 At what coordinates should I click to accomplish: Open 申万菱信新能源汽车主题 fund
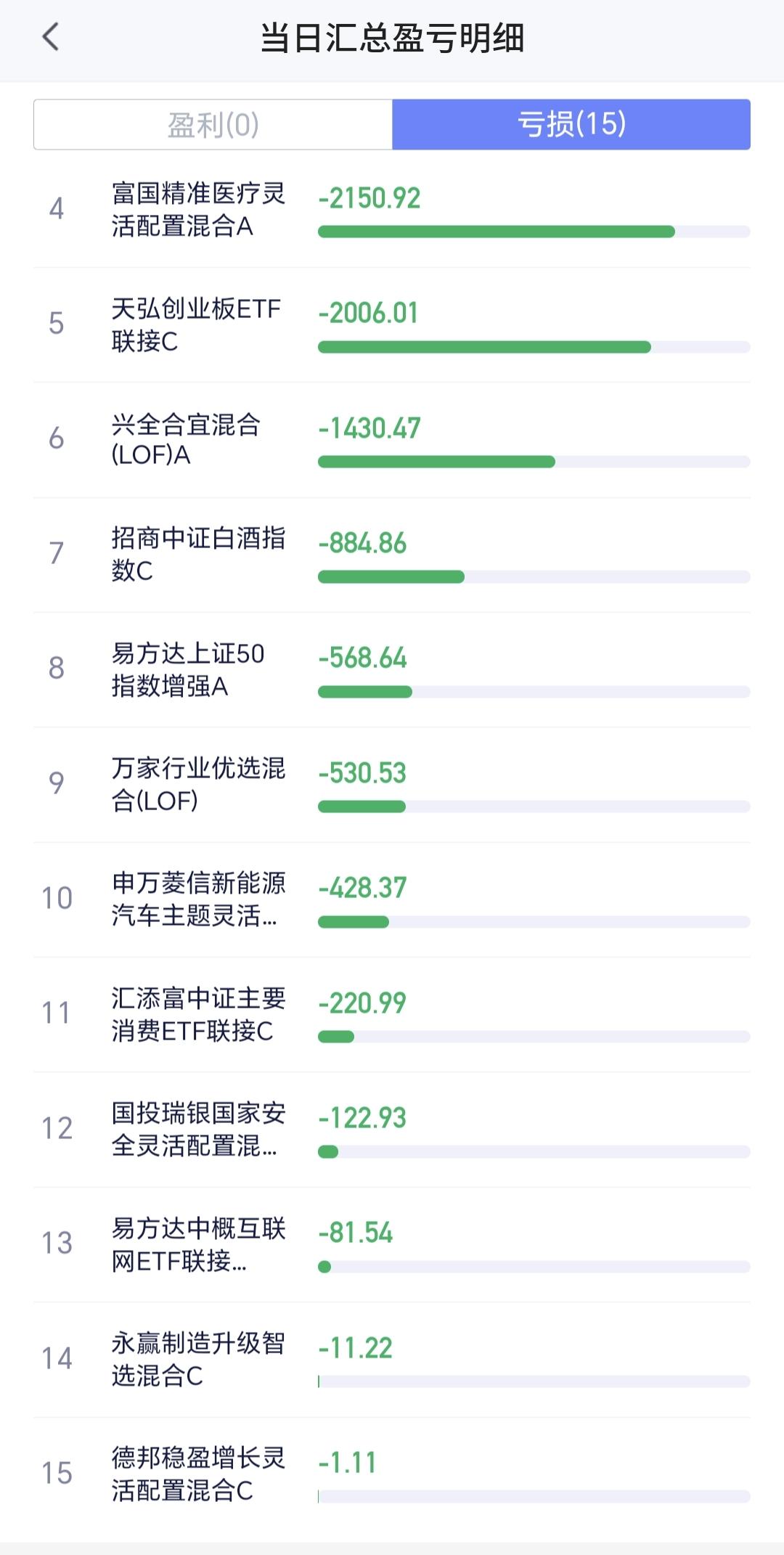(197, 899)
